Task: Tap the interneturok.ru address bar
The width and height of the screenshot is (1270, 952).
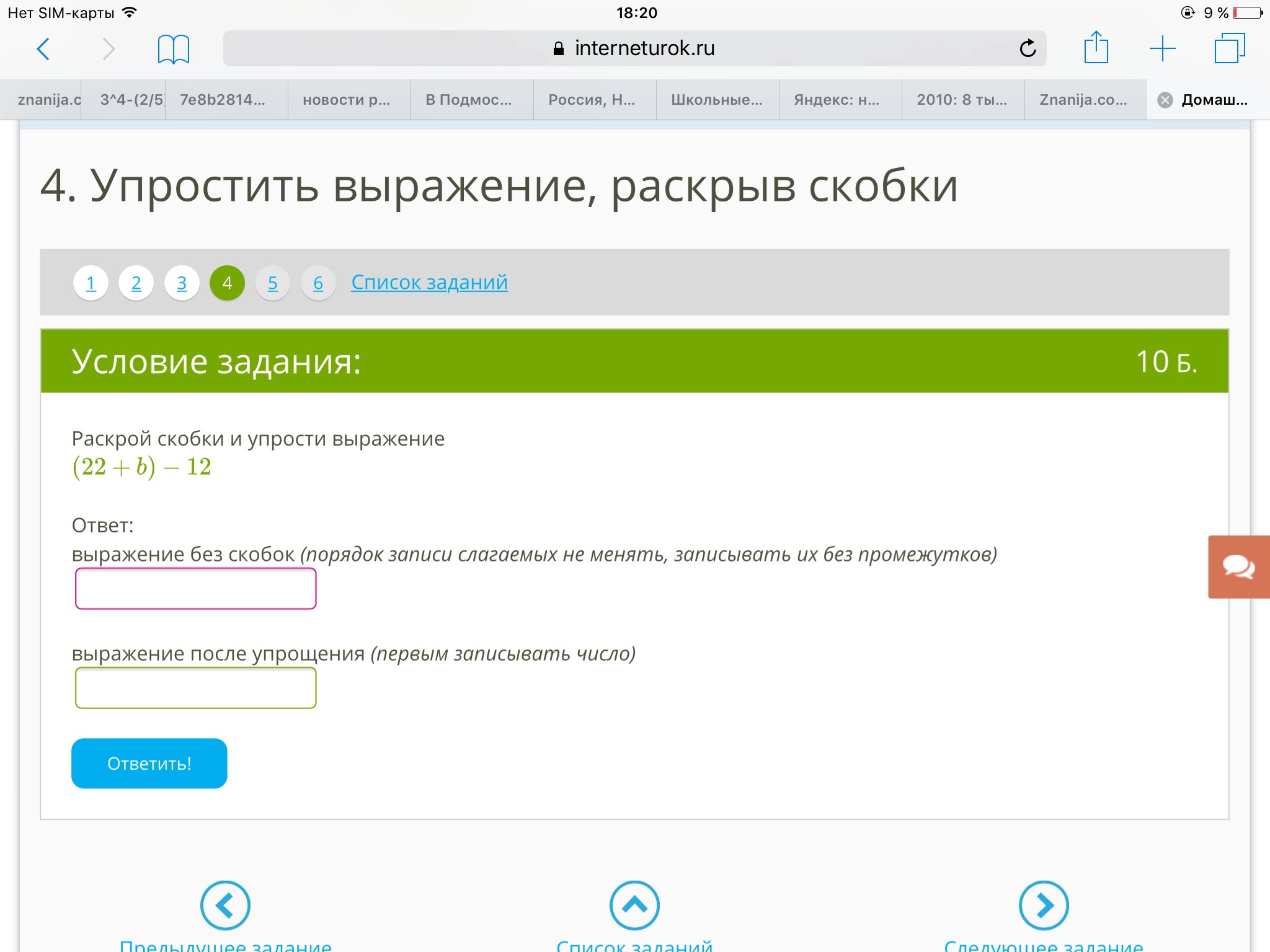Action: (x=634, y=48)
